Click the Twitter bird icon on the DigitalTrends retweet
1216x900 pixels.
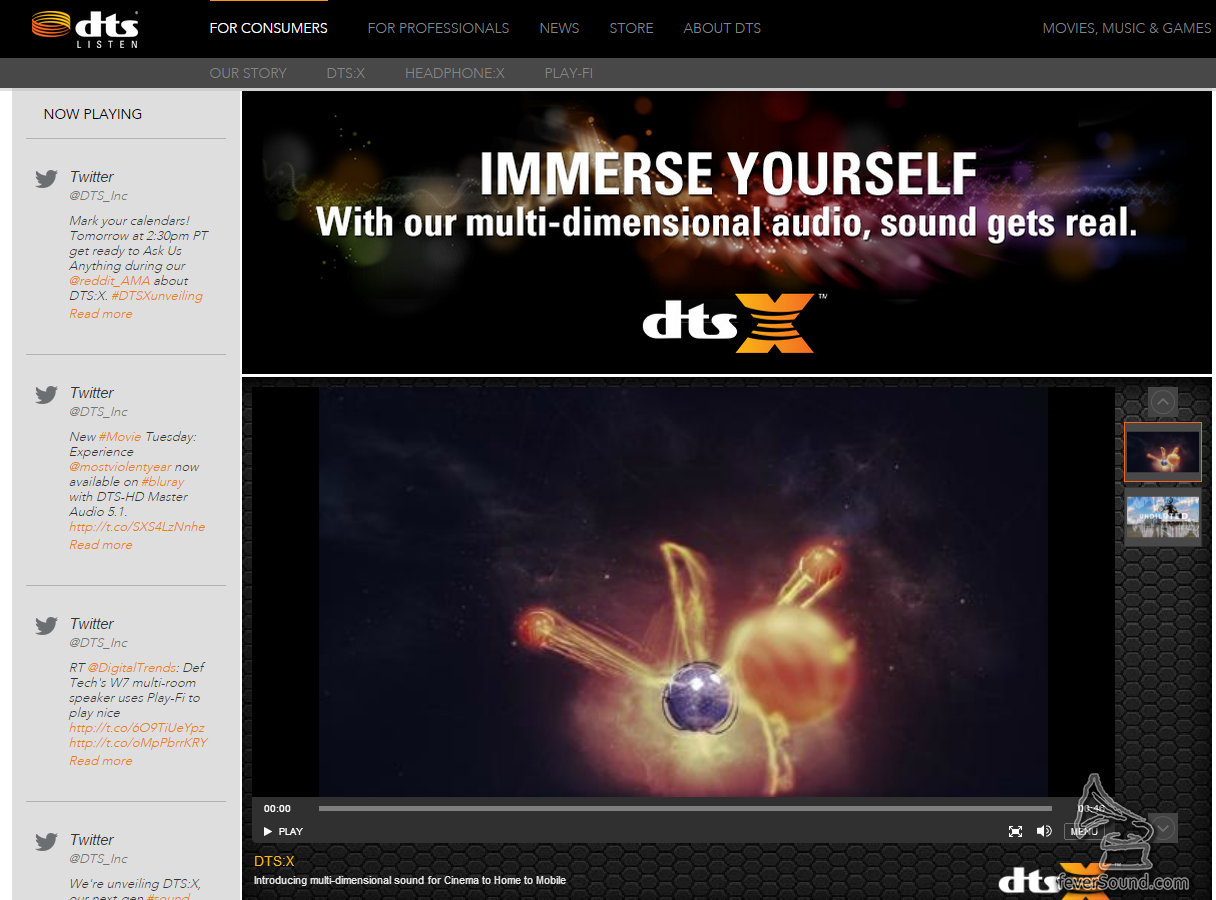coord(46,626)
